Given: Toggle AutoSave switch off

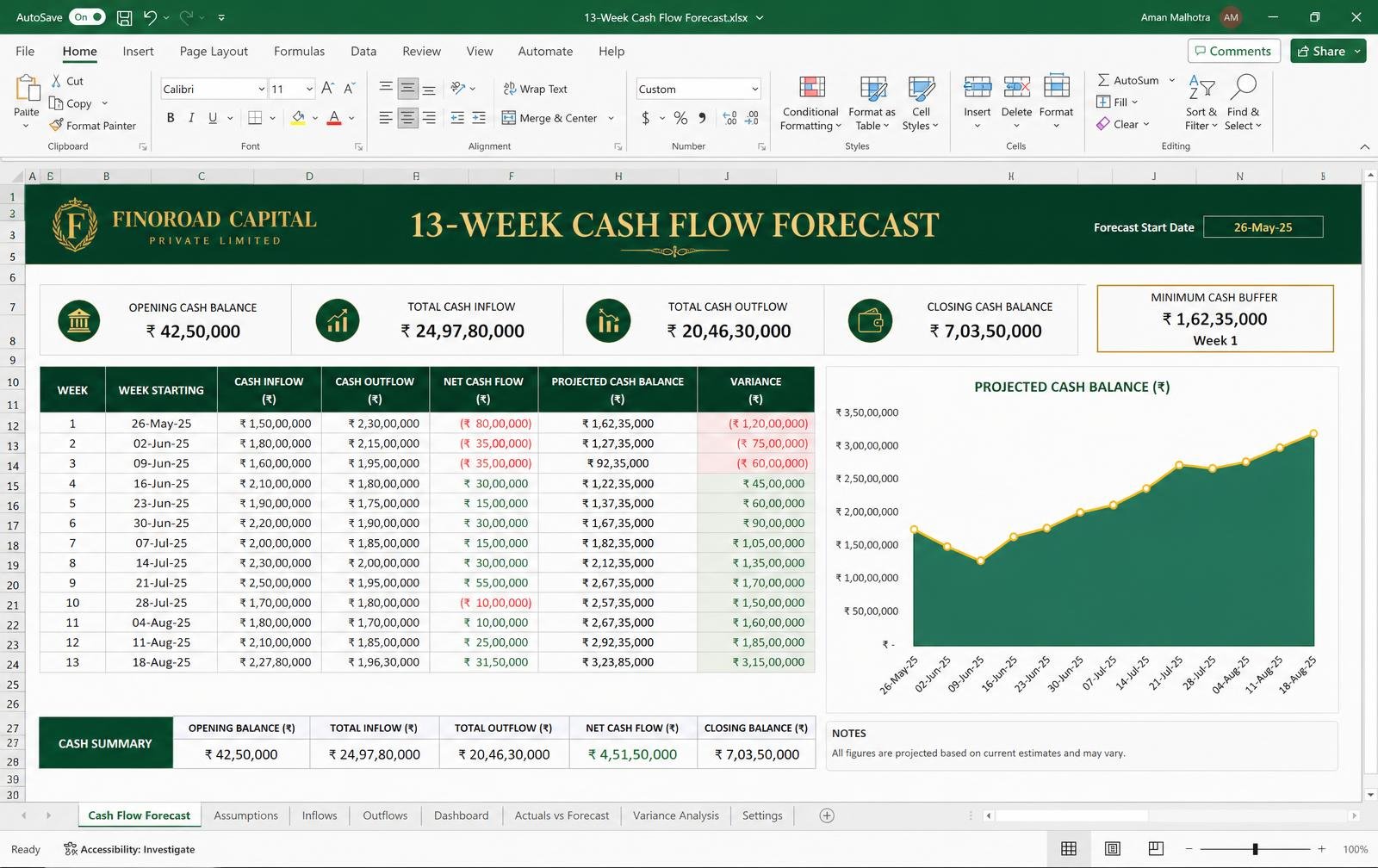Looking at the screenshot, I should coord(87,17).
